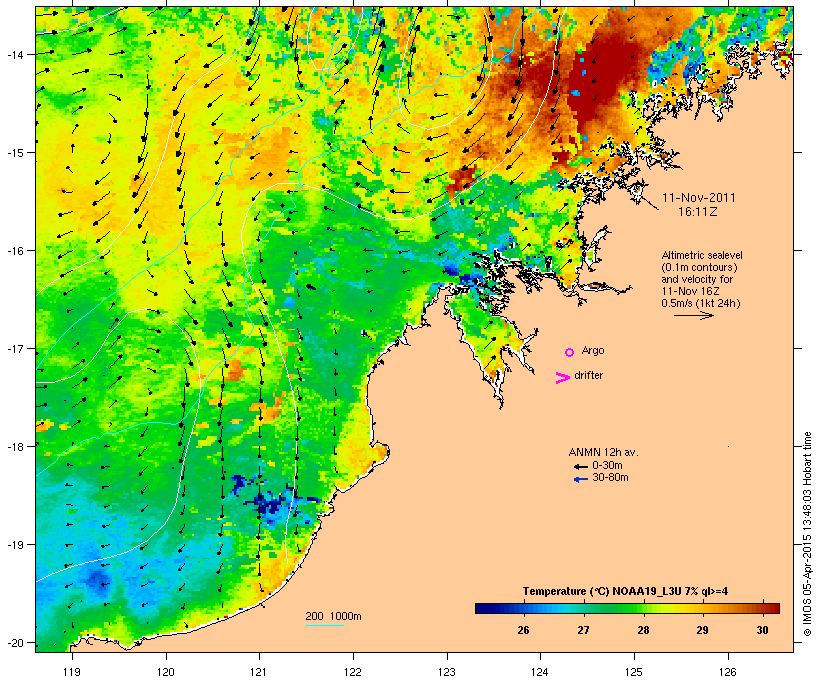820x680 pixels.
Task: Click the latitude label -17
Action: [15, 348]
